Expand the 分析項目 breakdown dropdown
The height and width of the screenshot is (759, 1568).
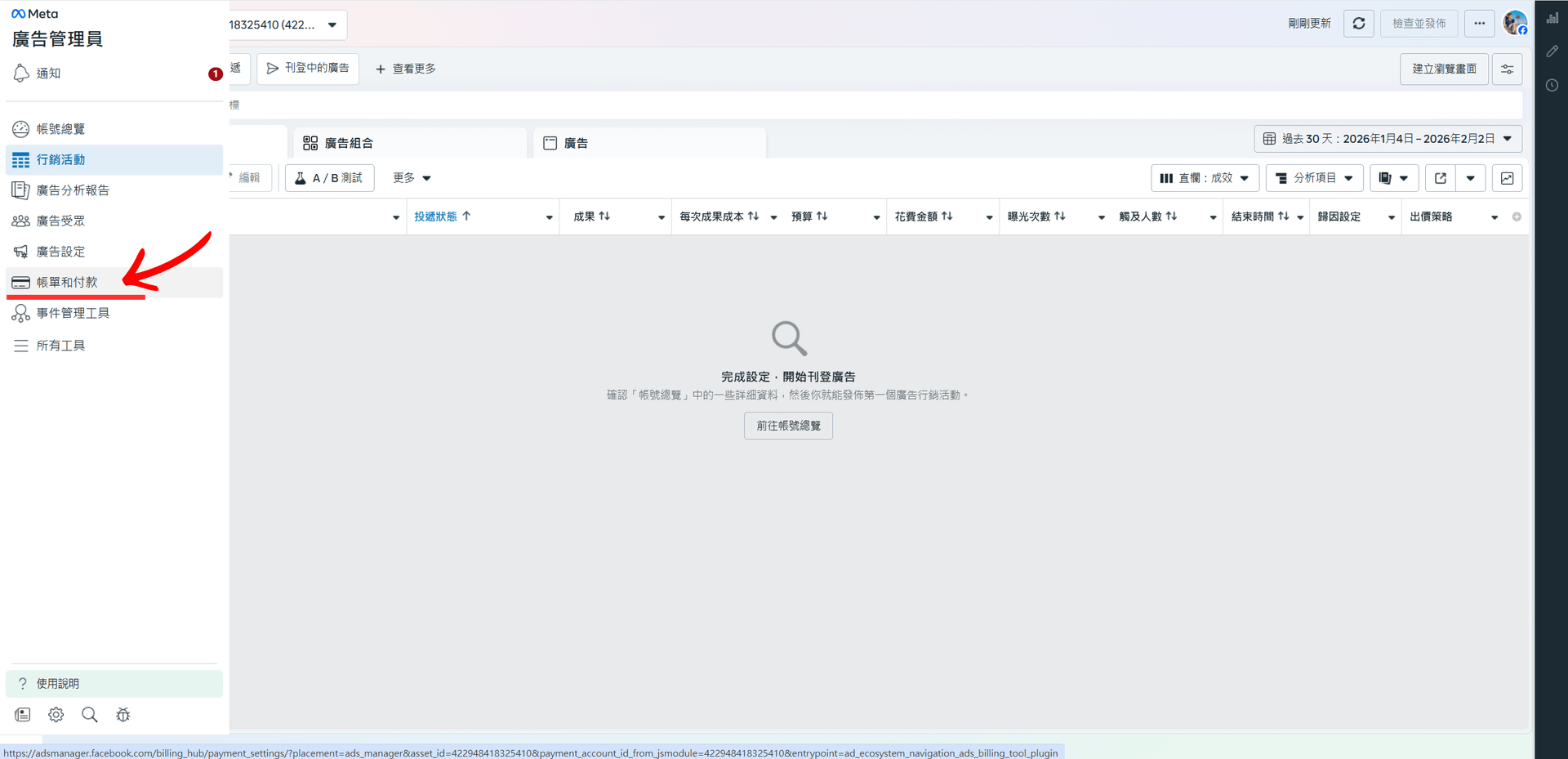1314,178
